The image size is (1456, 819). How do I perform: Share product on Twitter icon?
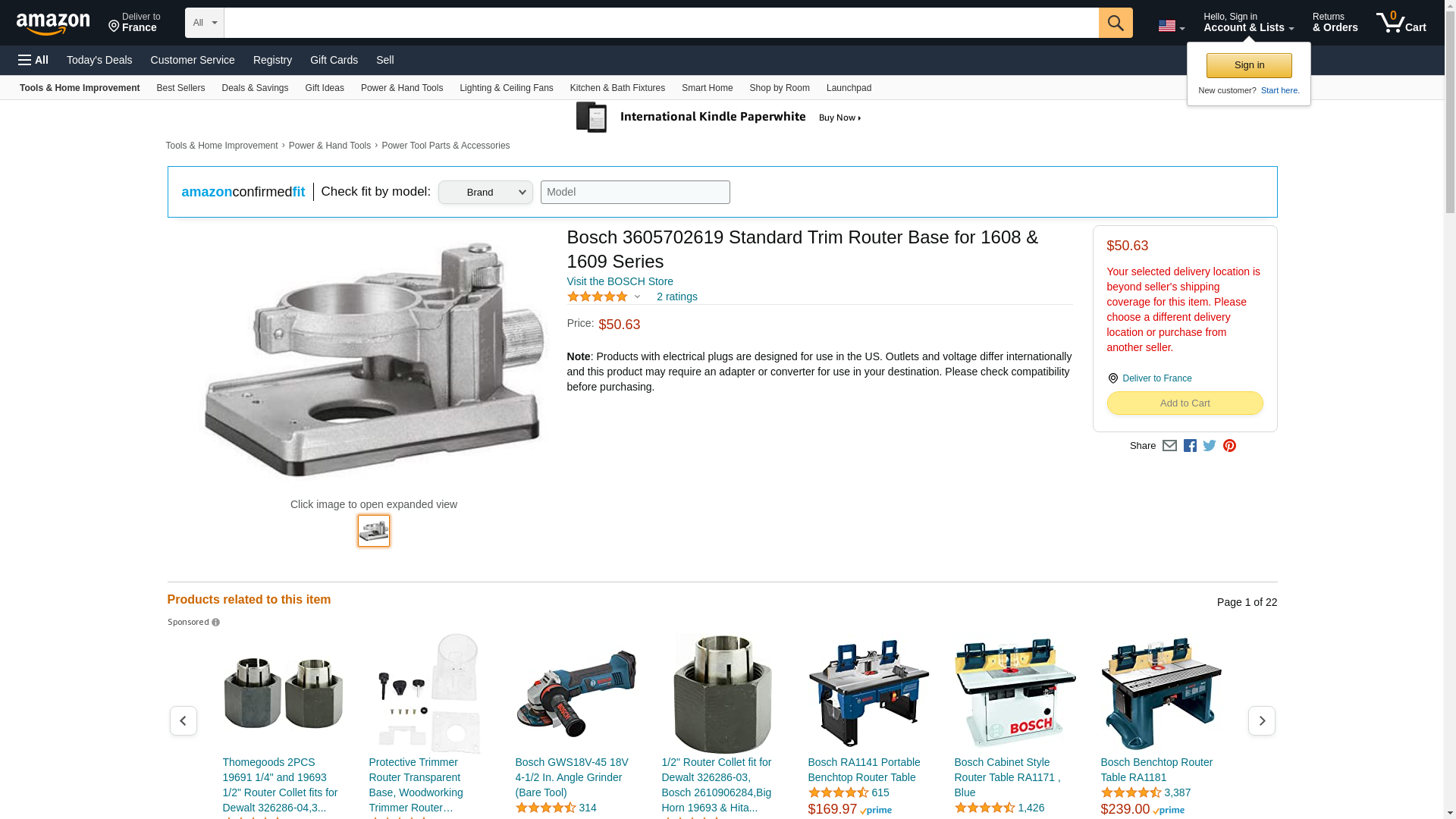coord(1210,446)
